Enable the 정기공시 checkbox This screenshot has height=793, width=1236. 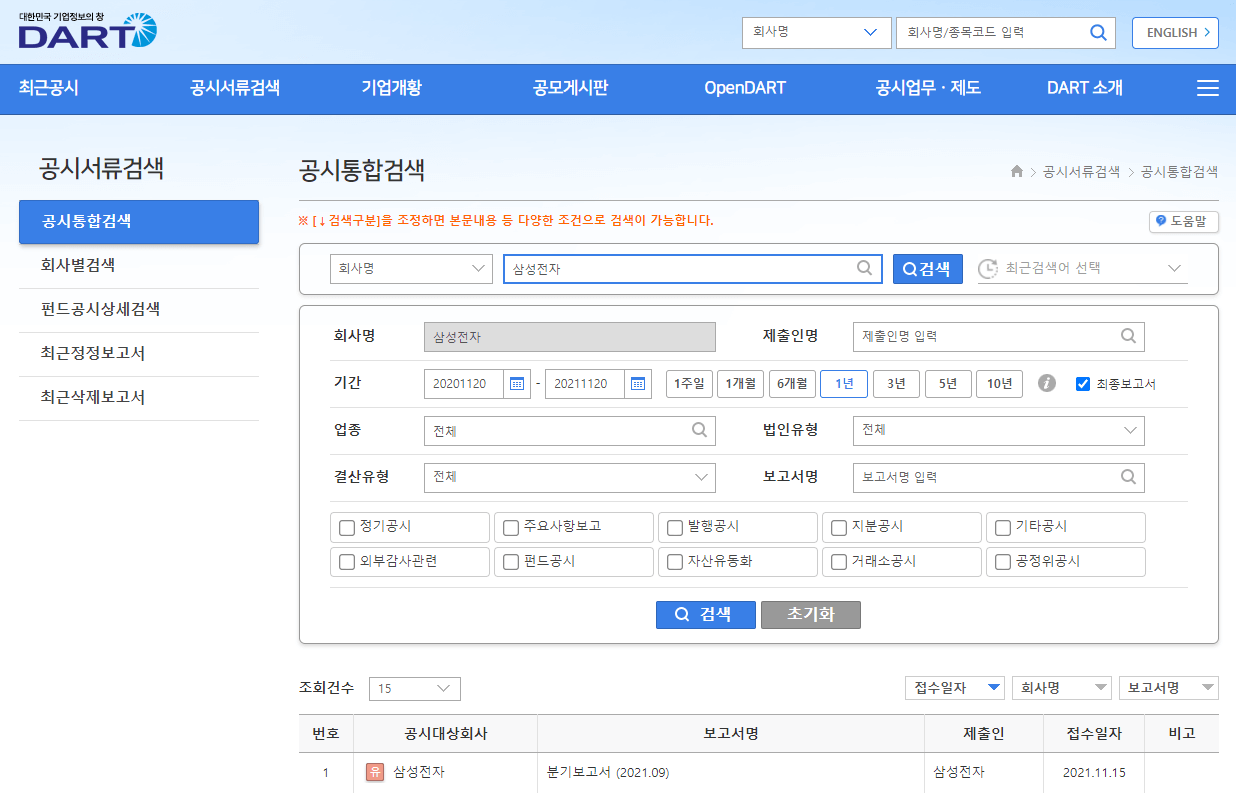(345, 527)
